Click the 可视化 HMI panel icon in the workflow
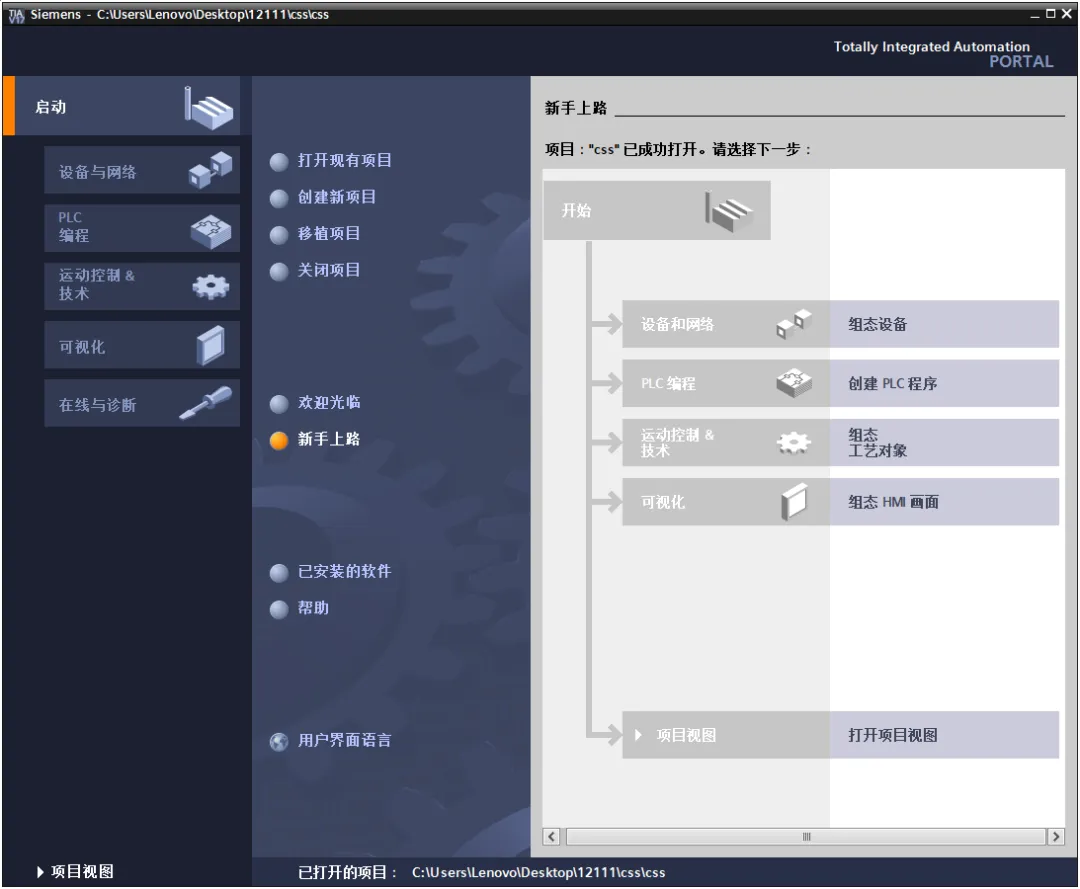 (x=794, y=501)
